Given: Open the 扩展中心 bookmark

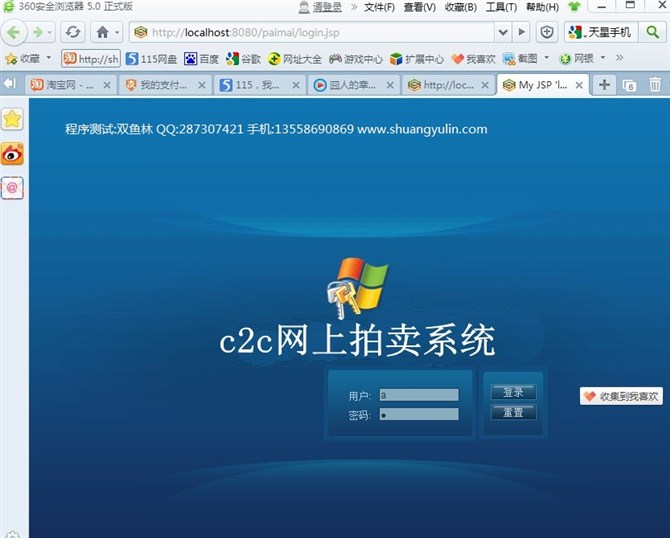Looking at the screenshot, I should [x=417, y=59].
